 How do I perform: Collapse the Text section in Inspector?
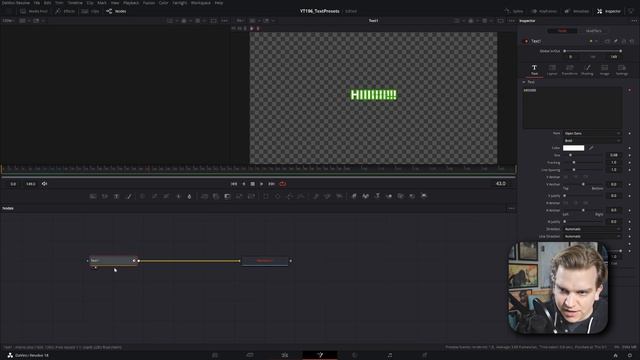524,82
